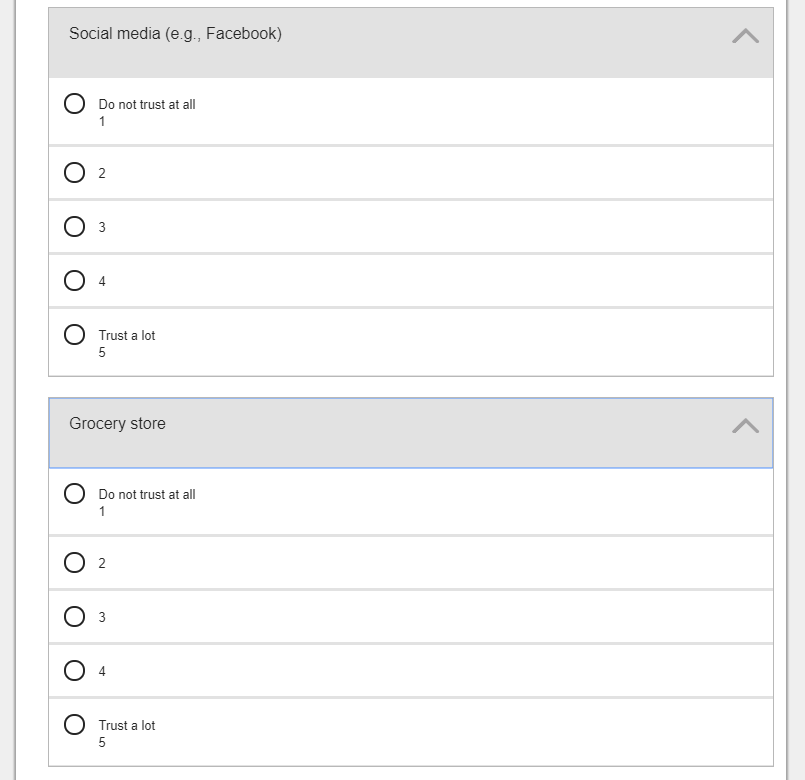The image size is (805, 780).
Task: Select 'Trust a lot' for Social media
Action: [74, 335]
